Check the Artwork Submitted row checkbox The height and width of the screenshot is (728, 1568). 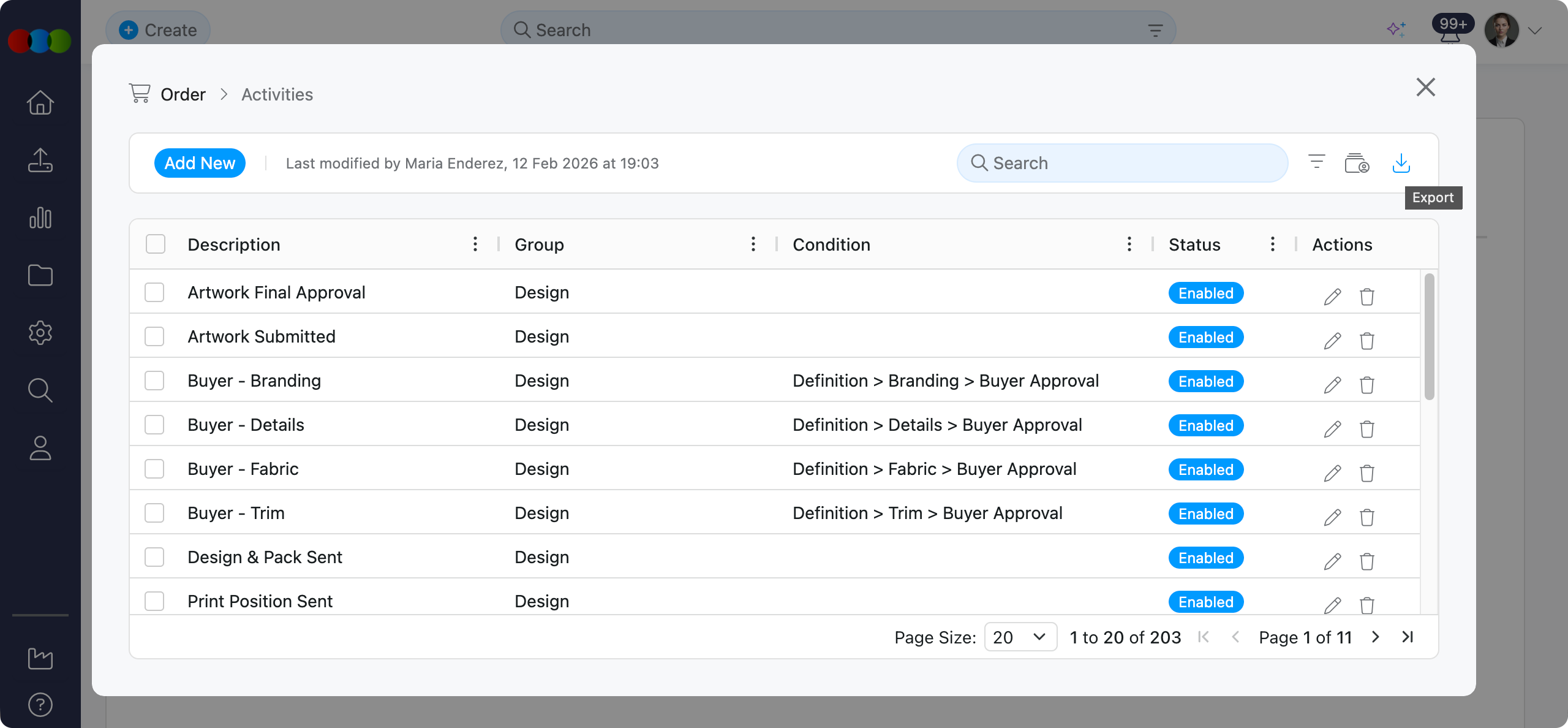click(154, 336)
